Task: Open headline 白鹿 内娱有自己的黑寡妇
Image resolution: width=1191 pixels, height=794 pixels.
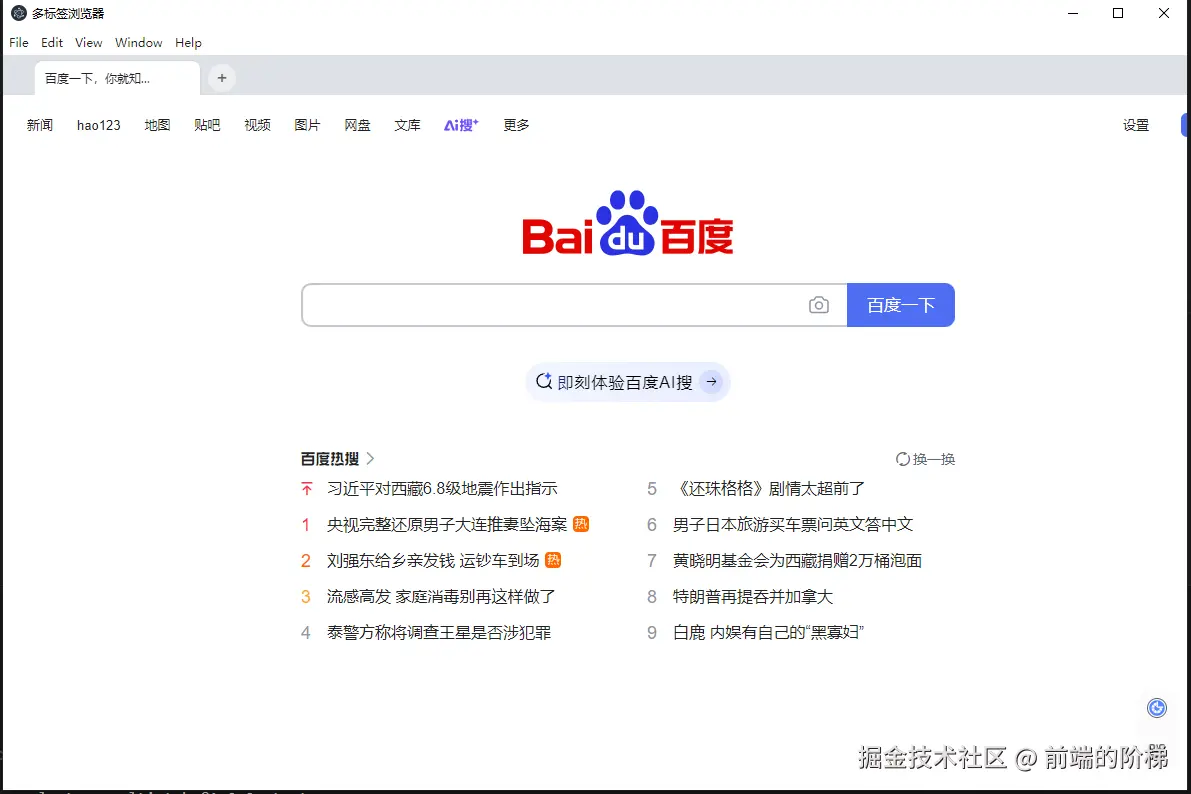Action: 769,632
